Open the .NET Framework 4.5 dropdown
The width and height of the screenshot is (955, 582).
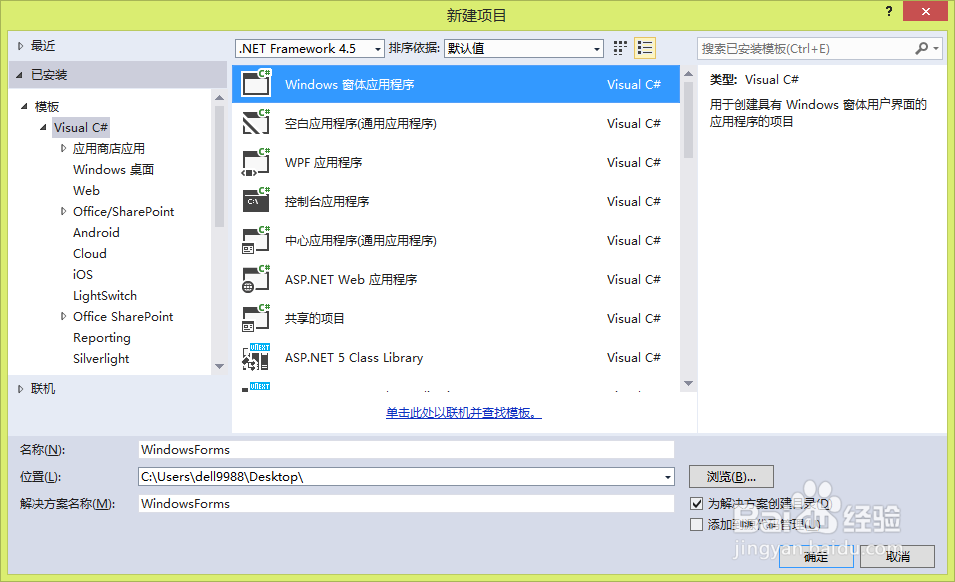[x=309, y=48]
